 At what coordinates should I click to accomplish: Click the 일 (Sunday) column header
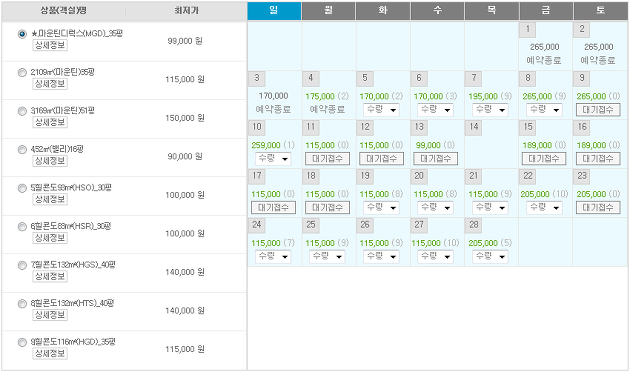[x=274, y=10]
